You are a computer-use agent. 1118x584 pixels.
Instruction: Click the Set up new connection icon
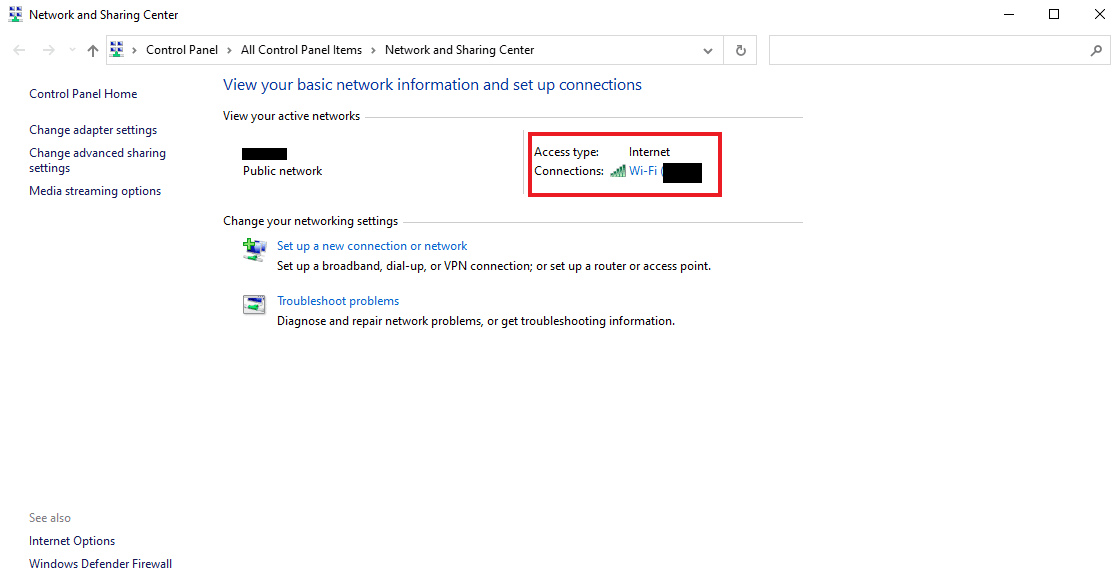point(254,249)
